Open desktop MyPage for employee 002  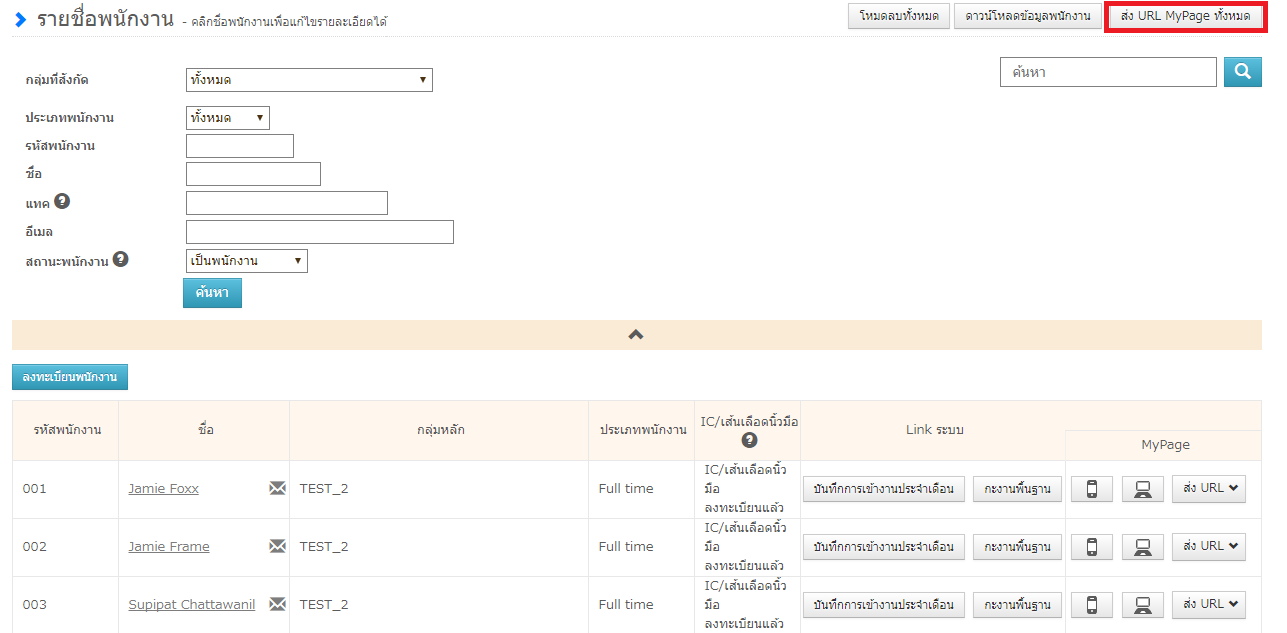coord(1142,547)
